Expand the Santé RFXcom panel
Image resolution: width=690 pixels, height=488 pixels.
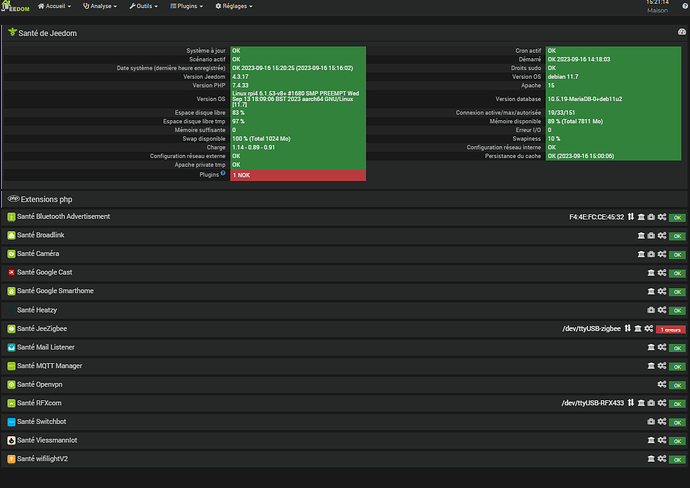pyautogui.click(x=39, y=403)
